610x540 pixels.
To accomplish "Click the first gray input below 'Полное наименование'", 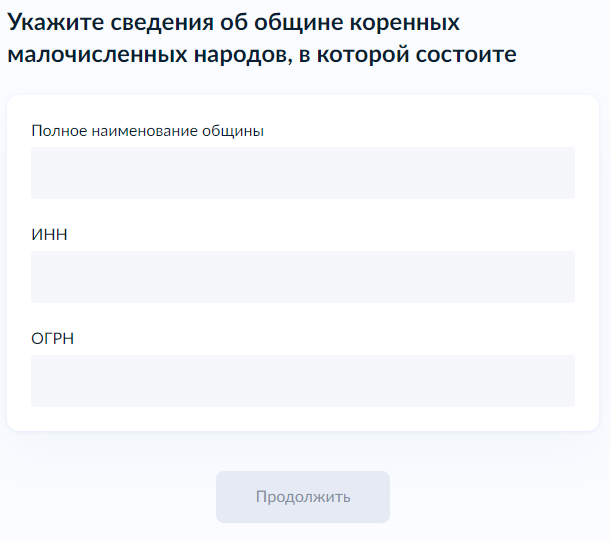I will [303, 173].
